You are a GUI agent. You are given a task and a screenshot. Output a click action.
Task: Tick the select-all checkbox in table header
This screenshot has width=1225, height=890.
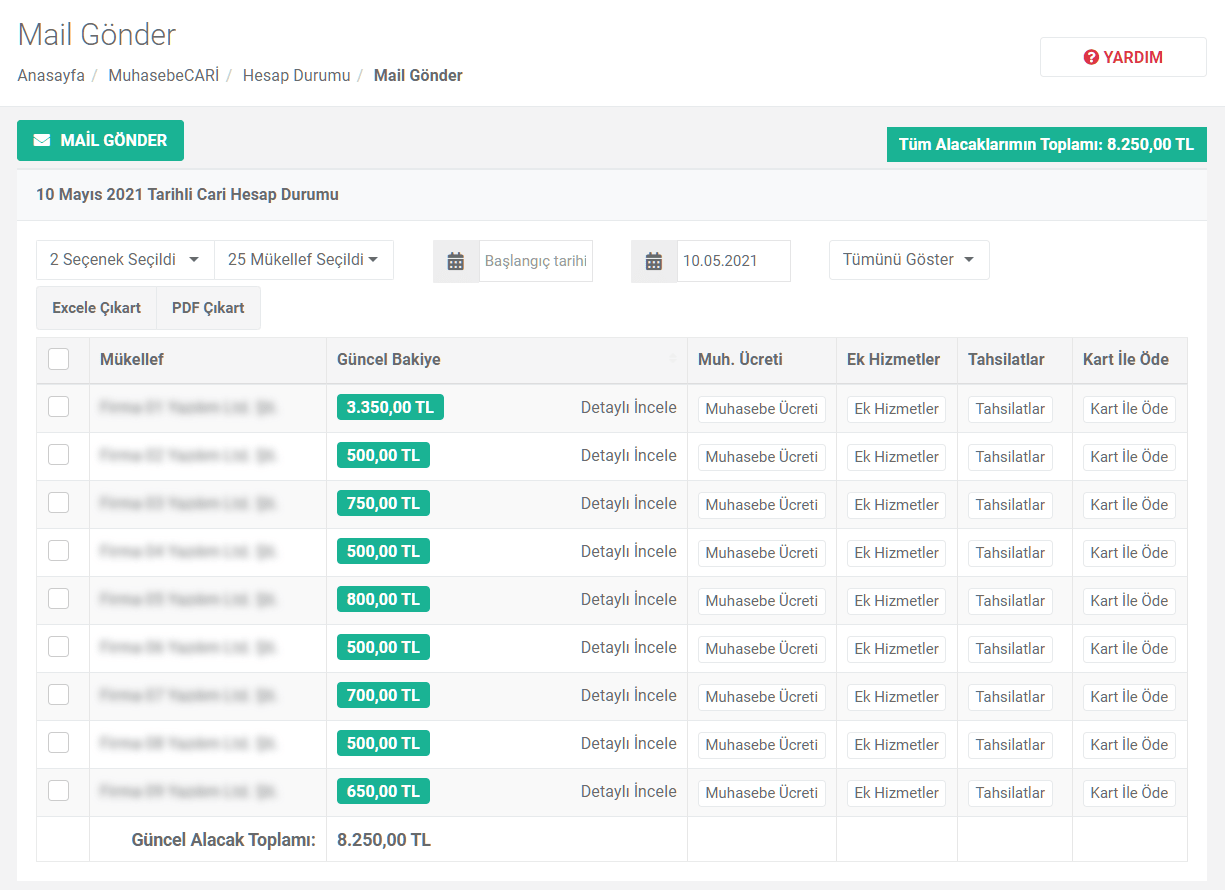(x=59, y=359)
